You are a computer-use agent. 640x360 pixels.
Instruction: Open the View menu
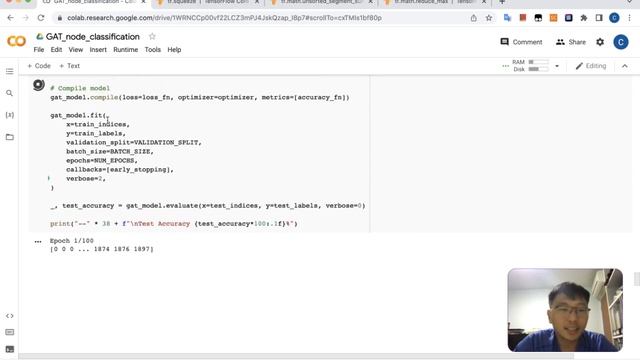point(76,49)
